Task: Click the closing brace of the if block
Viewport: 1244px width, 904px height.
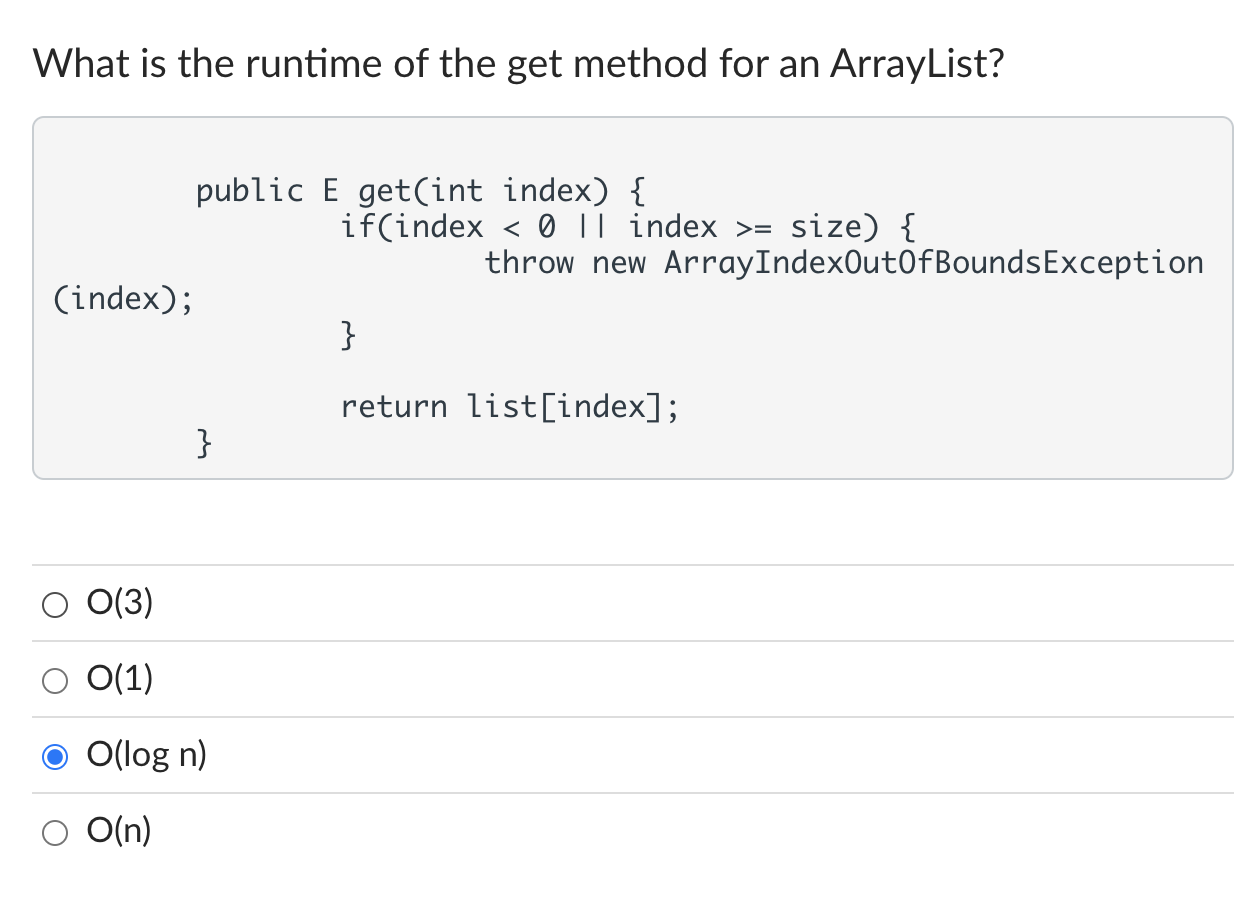Action: (346, 334)
